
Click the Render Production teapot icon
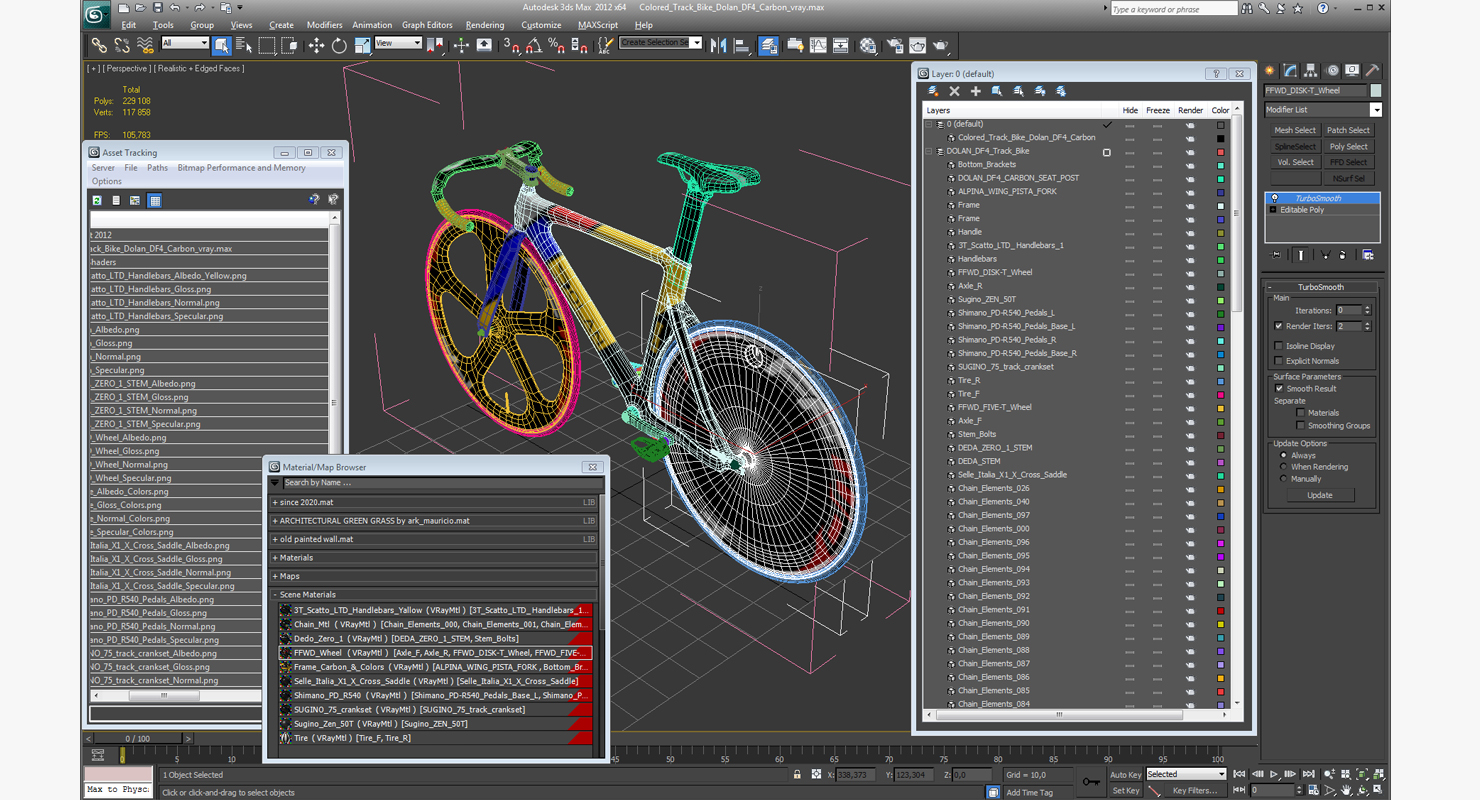coord(940,45)
